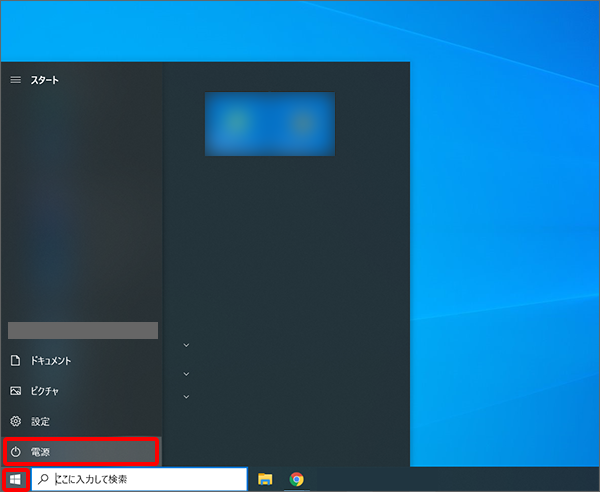Open the right blurred blue tile
This screenshot has width=600, height=492.
(302, 124)
